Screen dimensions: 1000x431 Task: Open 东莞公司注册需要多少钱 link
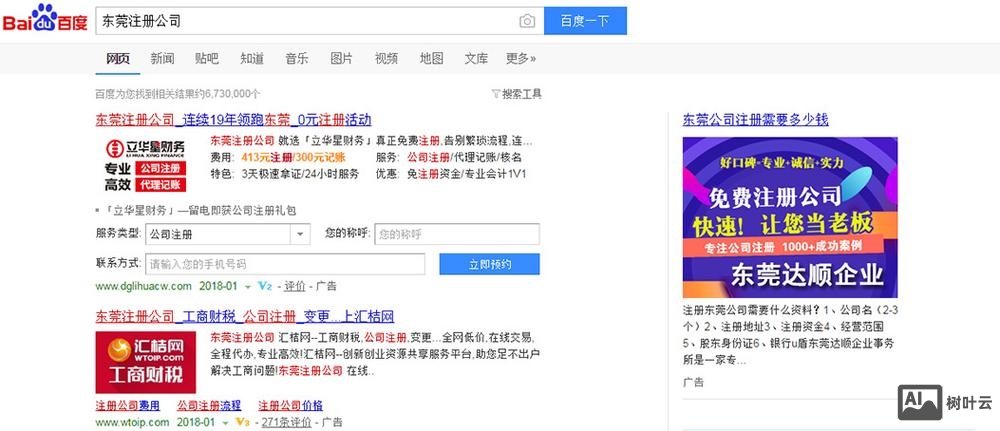[755, 120]
